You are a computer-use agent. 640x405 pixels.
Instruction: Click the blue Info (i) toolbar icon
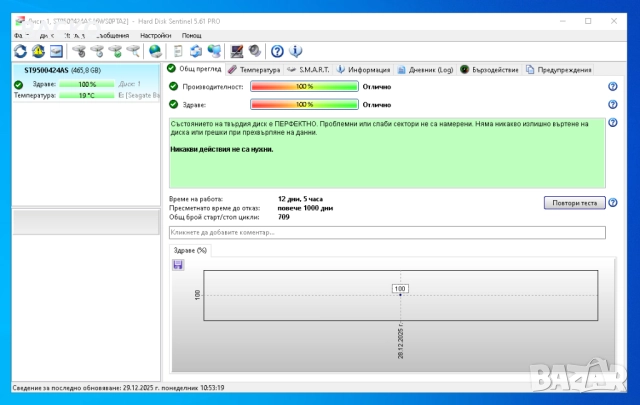[x=296, y=51]
